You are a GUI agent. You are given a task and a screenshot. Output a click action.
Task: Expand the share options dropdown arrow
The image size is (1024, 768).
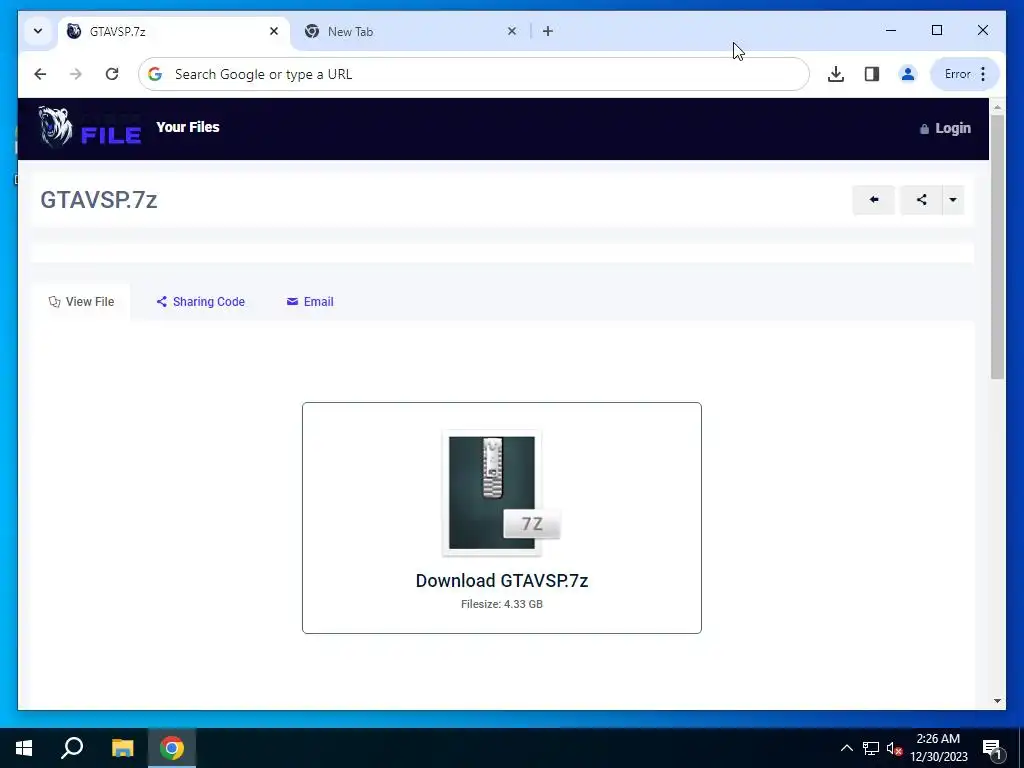point(953,200)
